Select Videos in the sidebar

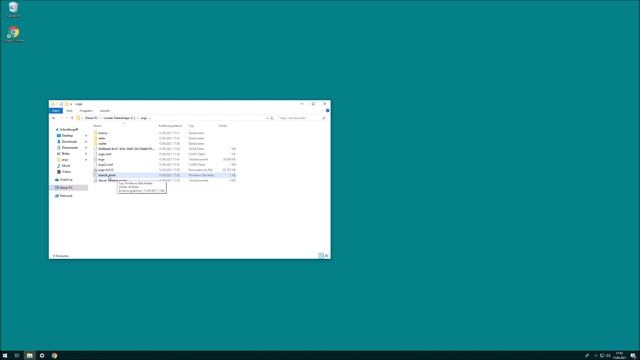click(x=66, y=172)
